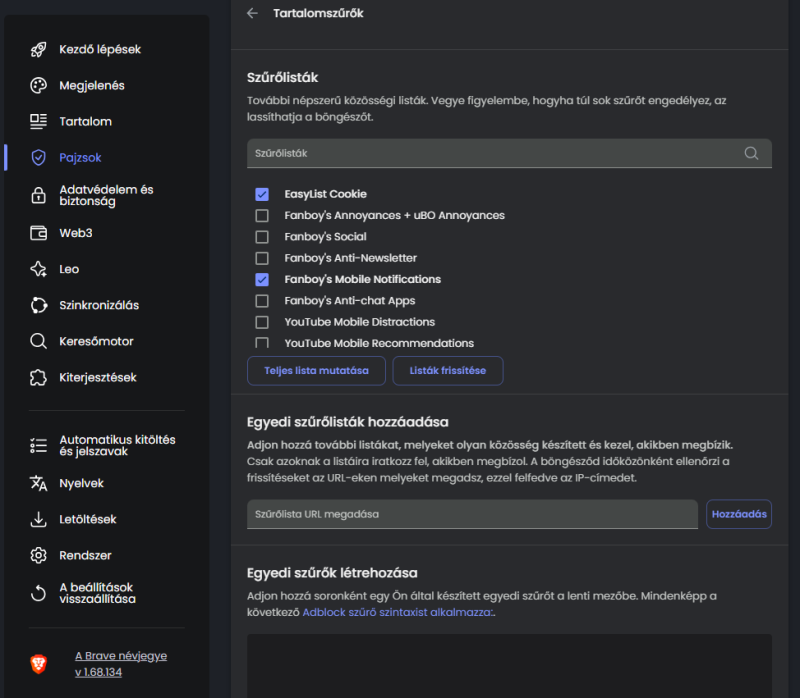Click the Tartalomszűrők page title
The height and width of the screenshot is (698, 800).
pos(318,13)
